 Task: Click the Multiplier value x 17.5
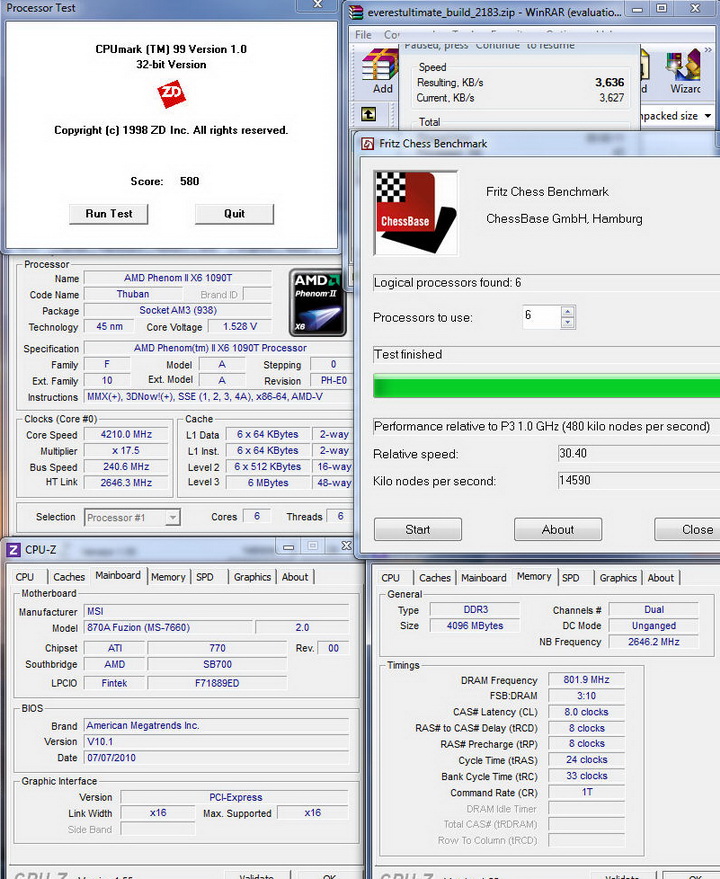coord(126,451)
